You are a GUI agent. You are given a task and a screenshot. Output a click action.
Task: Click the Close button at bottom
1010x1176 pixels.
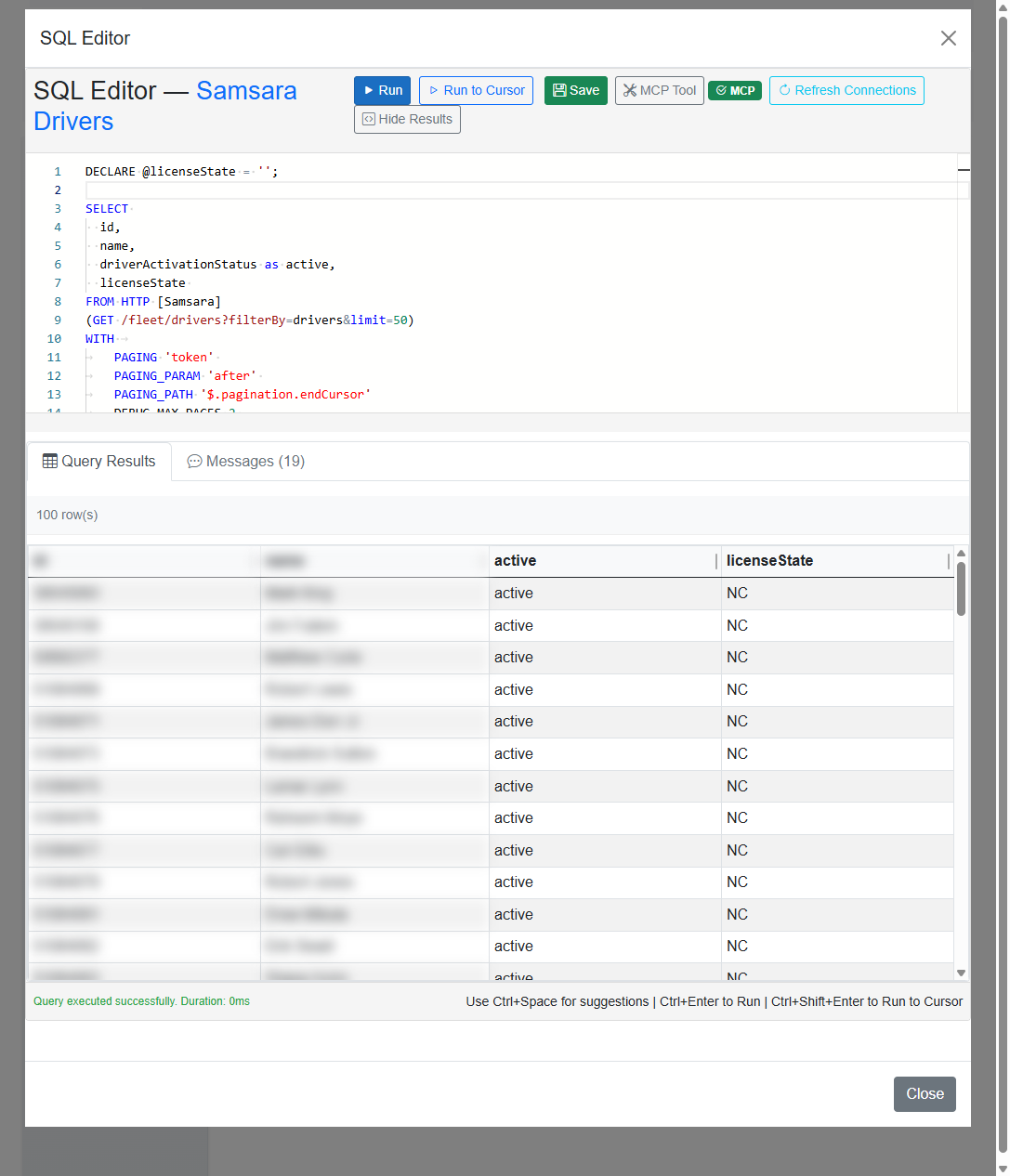click(925, 1094)
